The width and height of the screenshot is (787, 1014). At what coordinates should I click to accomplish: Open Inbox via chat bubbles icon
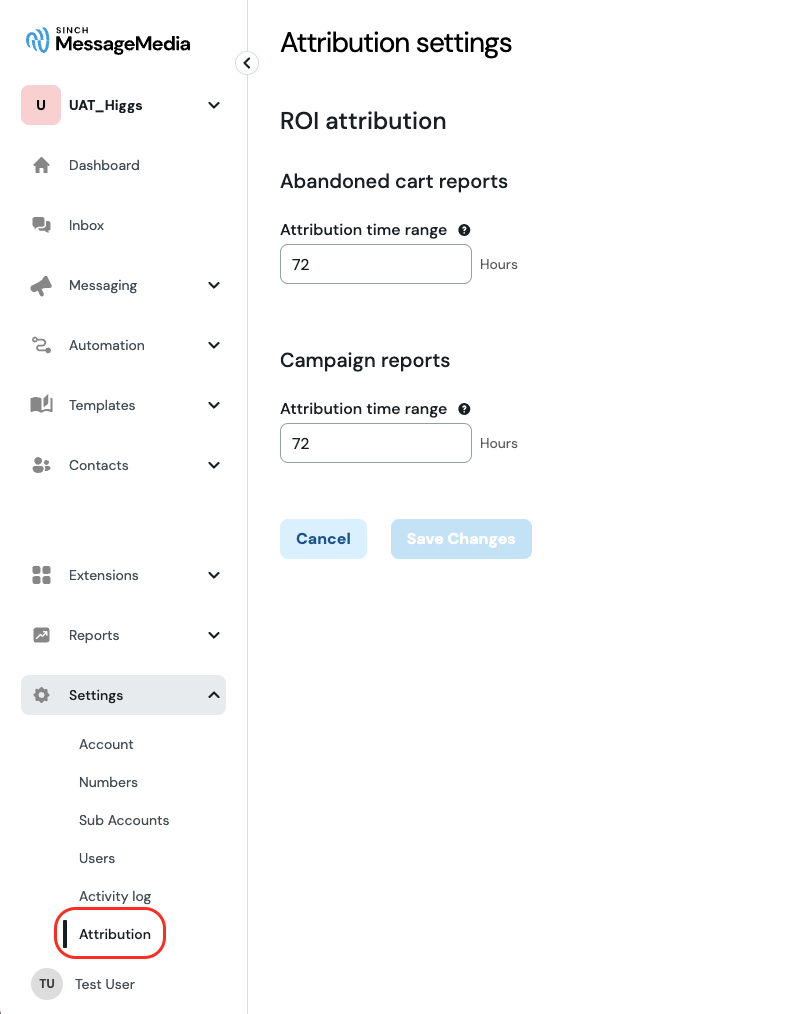click(x=41, y=225)
